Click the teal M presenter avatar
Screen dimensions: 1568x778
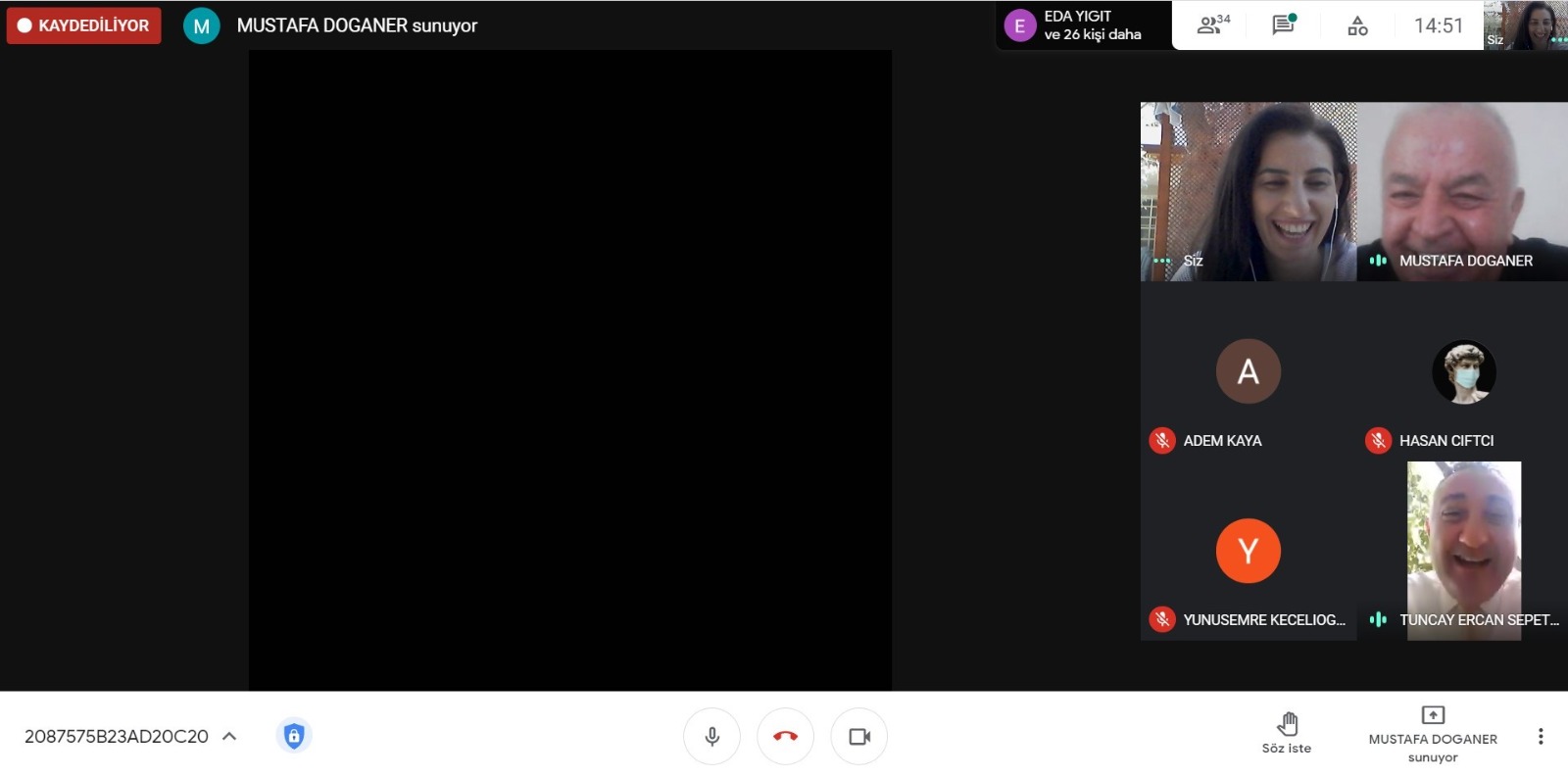(201, 26)
